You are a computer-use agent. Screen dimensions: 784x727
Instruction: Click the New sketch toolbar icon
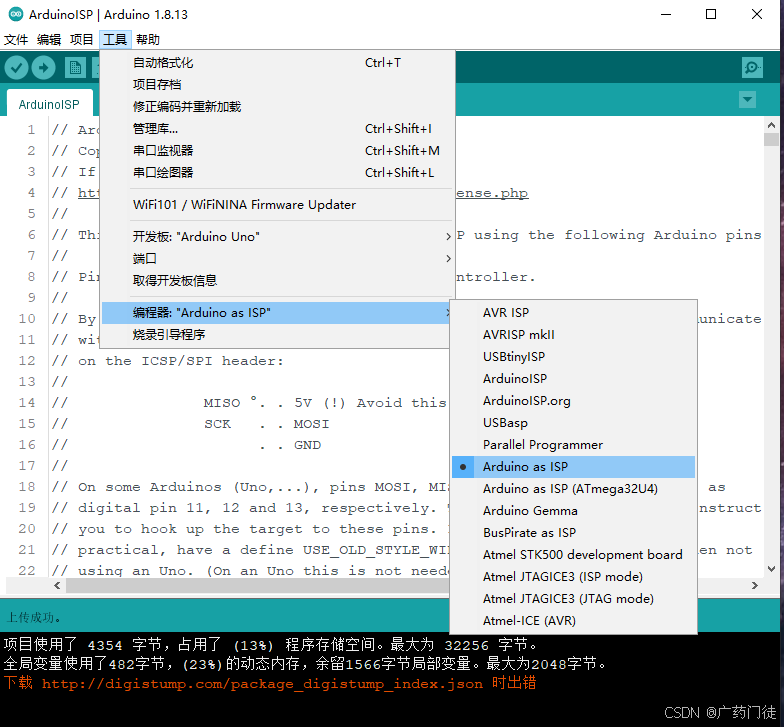pos(75,68)
